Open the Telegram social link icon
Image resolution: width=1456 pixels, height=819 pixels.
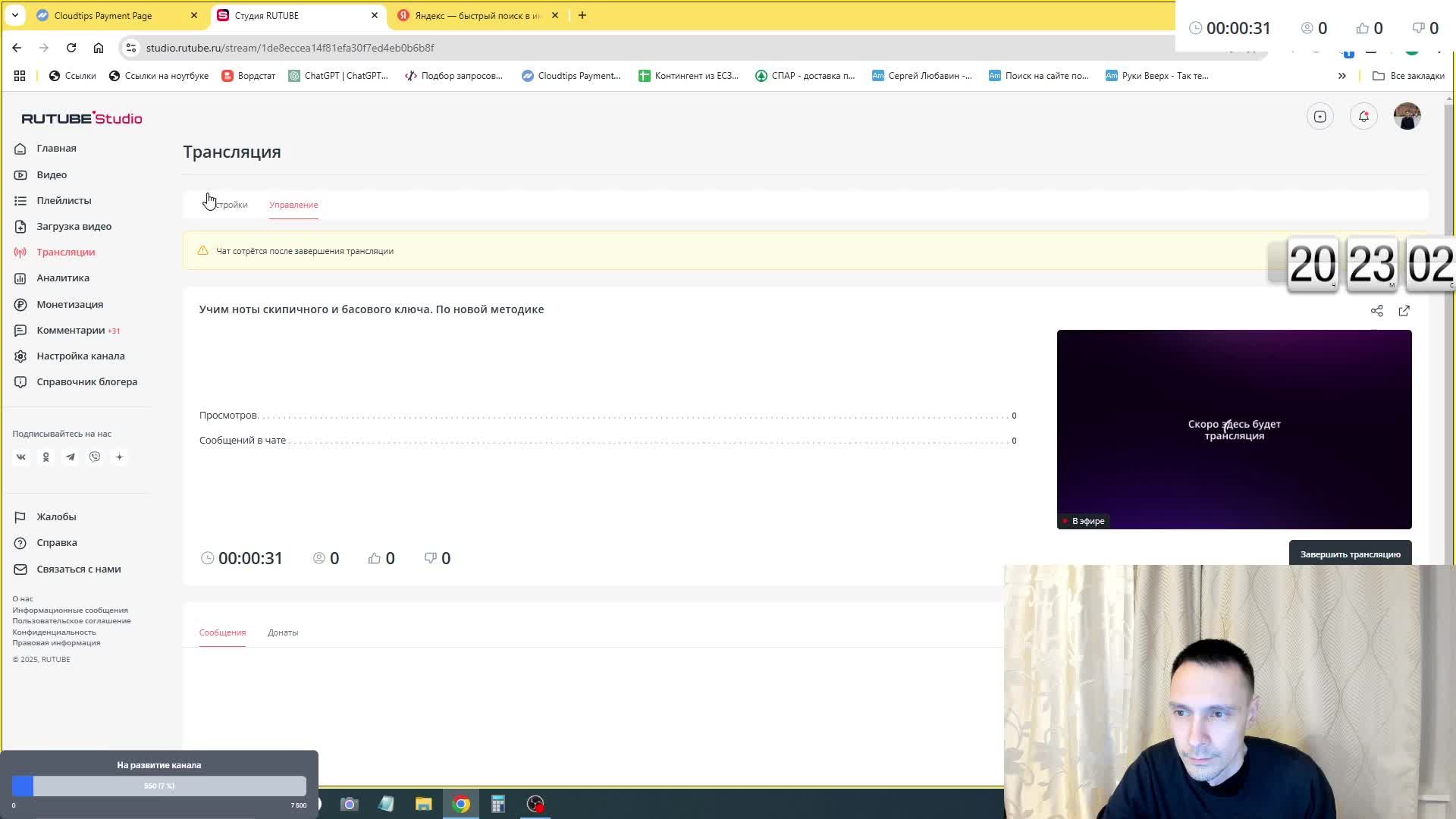pyautogui.click(x=71, y=457)
